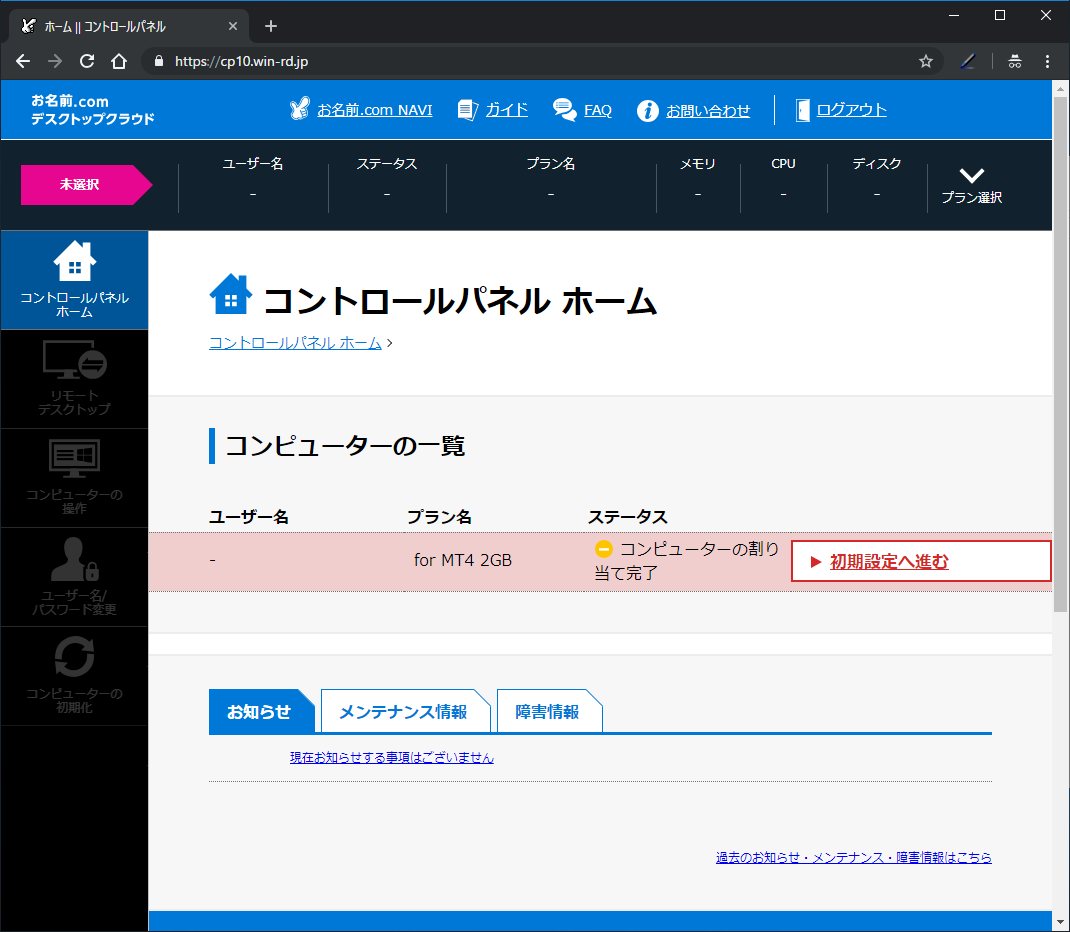Follow the コントロールパネル ホーム breadcrumb link

[295, 343]
